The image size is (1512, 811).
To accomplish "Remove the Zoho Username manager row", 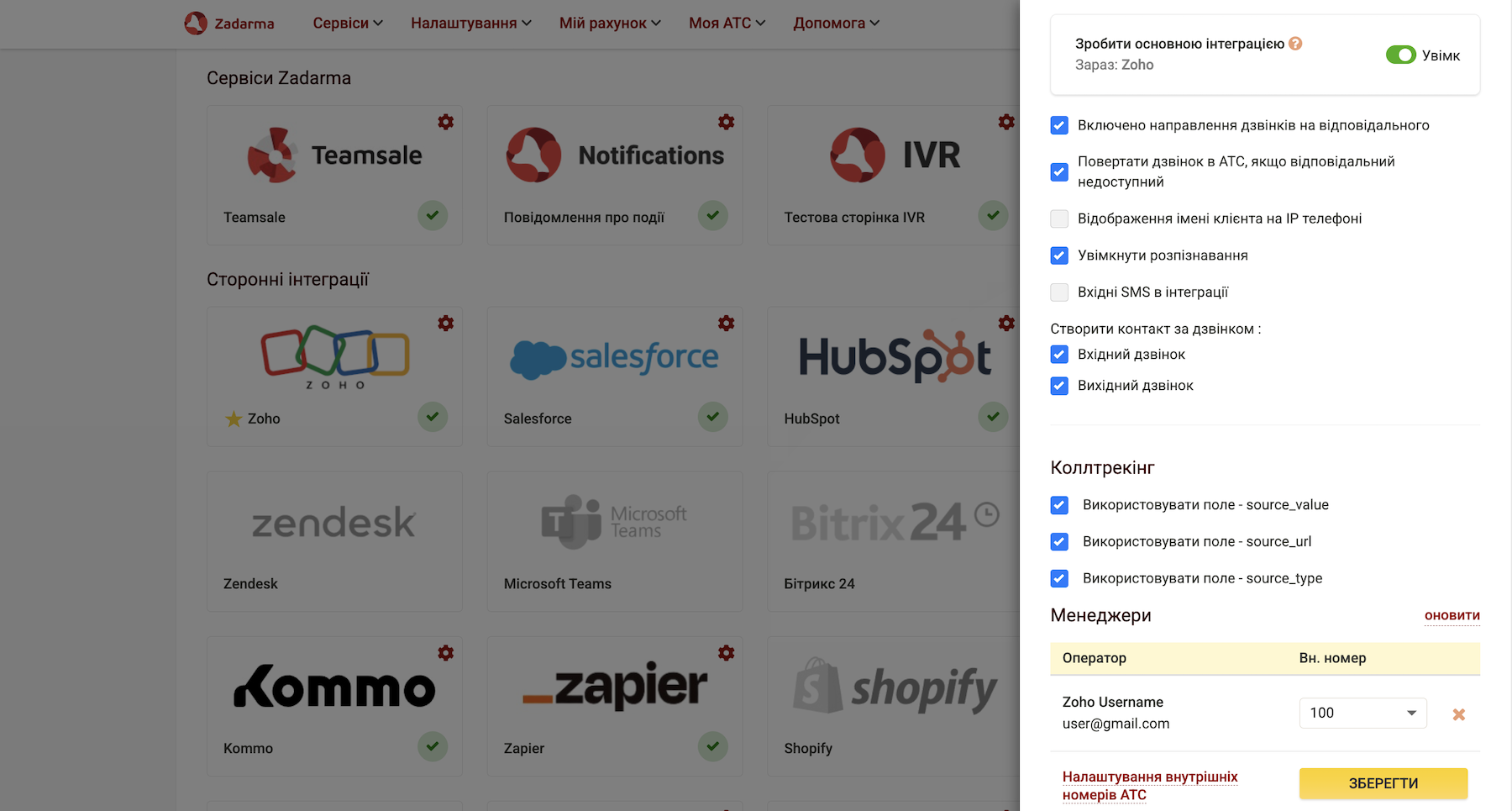I will pos(1459,714).
